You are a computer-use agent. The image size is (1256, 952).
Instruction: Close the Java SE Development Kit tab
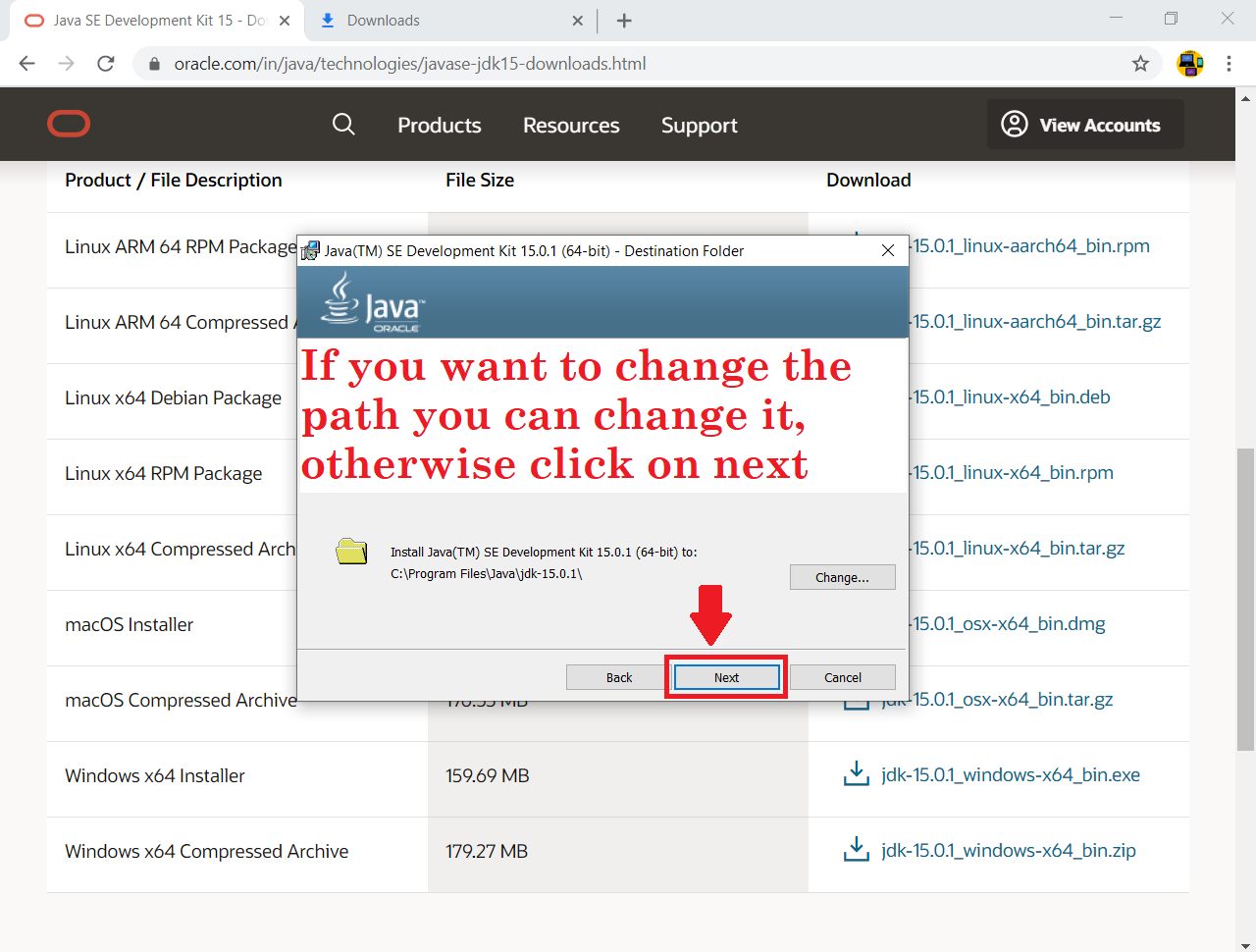point(285,21)
